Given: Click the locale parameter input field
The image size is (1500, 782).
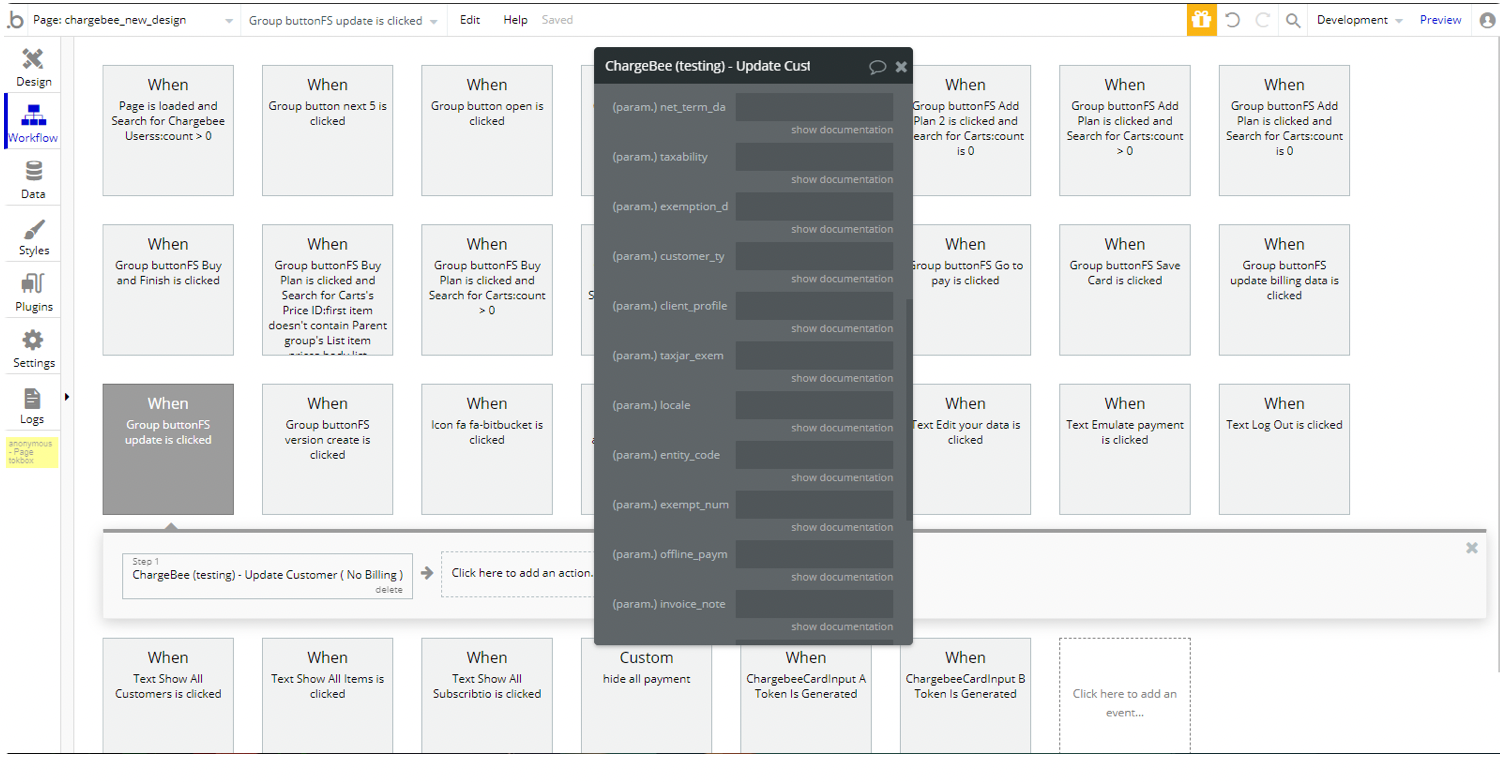Looking at the screenshot, I should pos(814,405).
